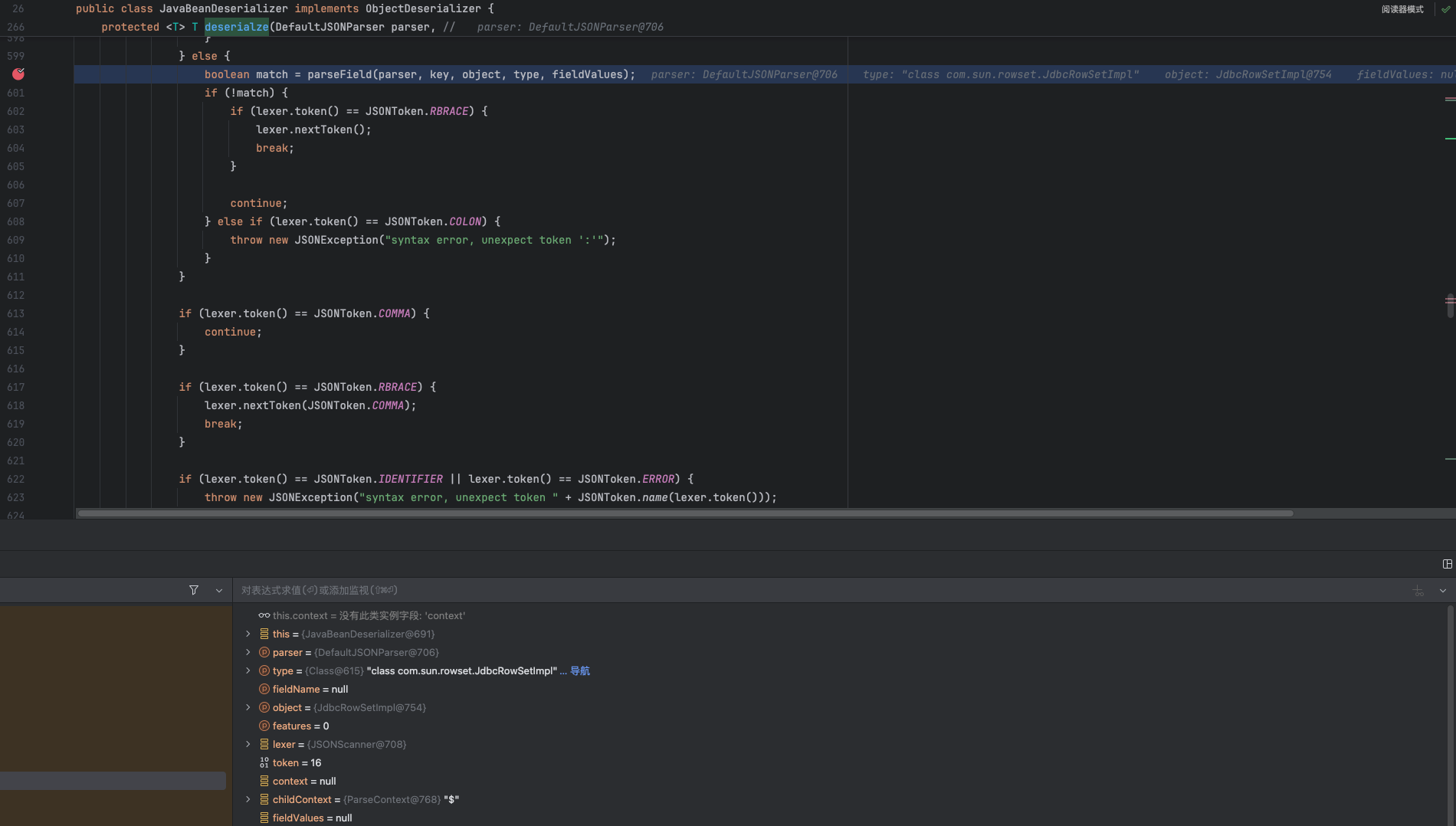Toggle 阅读器模式 reader mode

click(x=1402, y=9)
